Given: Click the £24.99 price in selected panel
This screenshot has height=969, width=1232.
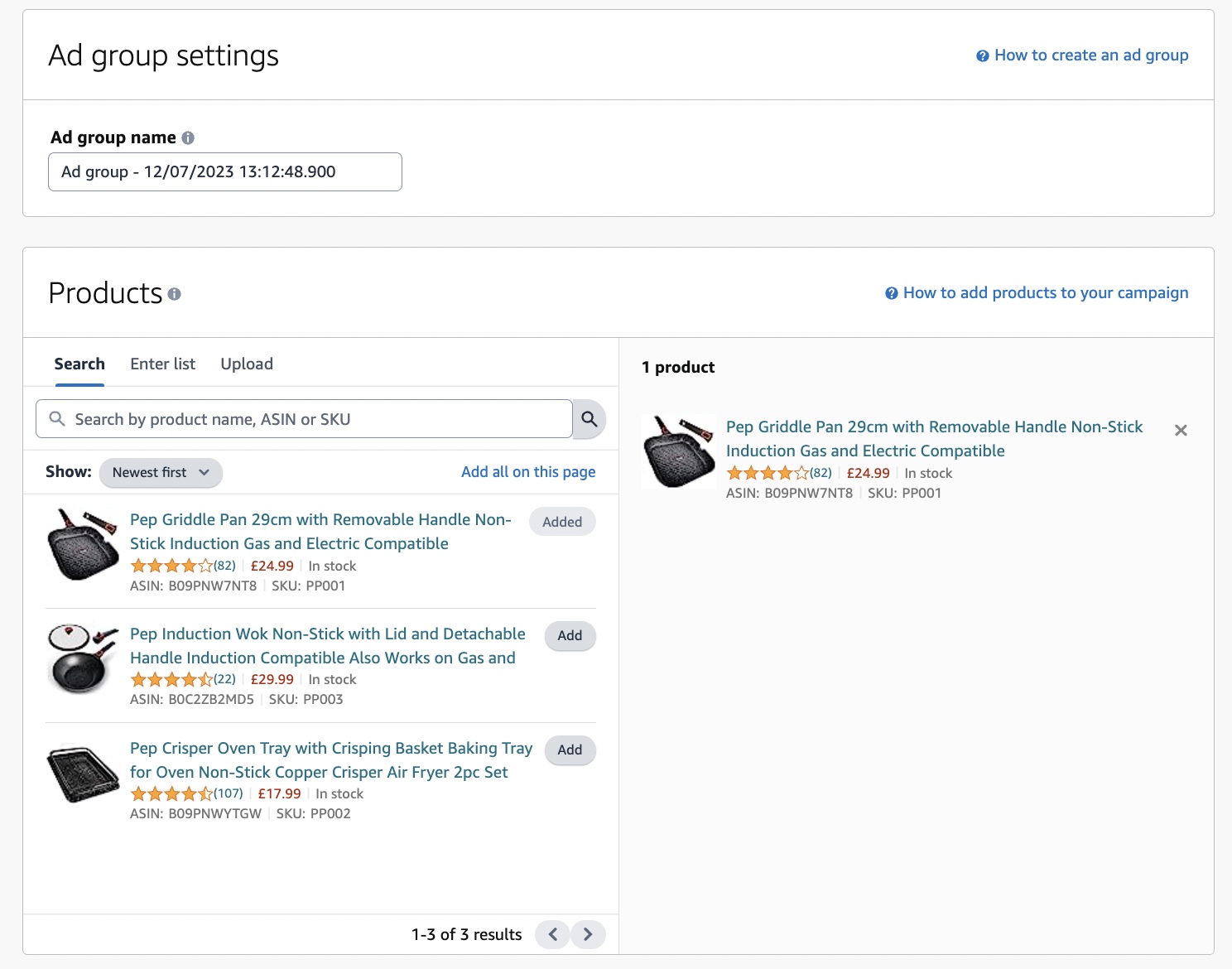Looking at the screenshot, I should (869, 473).
